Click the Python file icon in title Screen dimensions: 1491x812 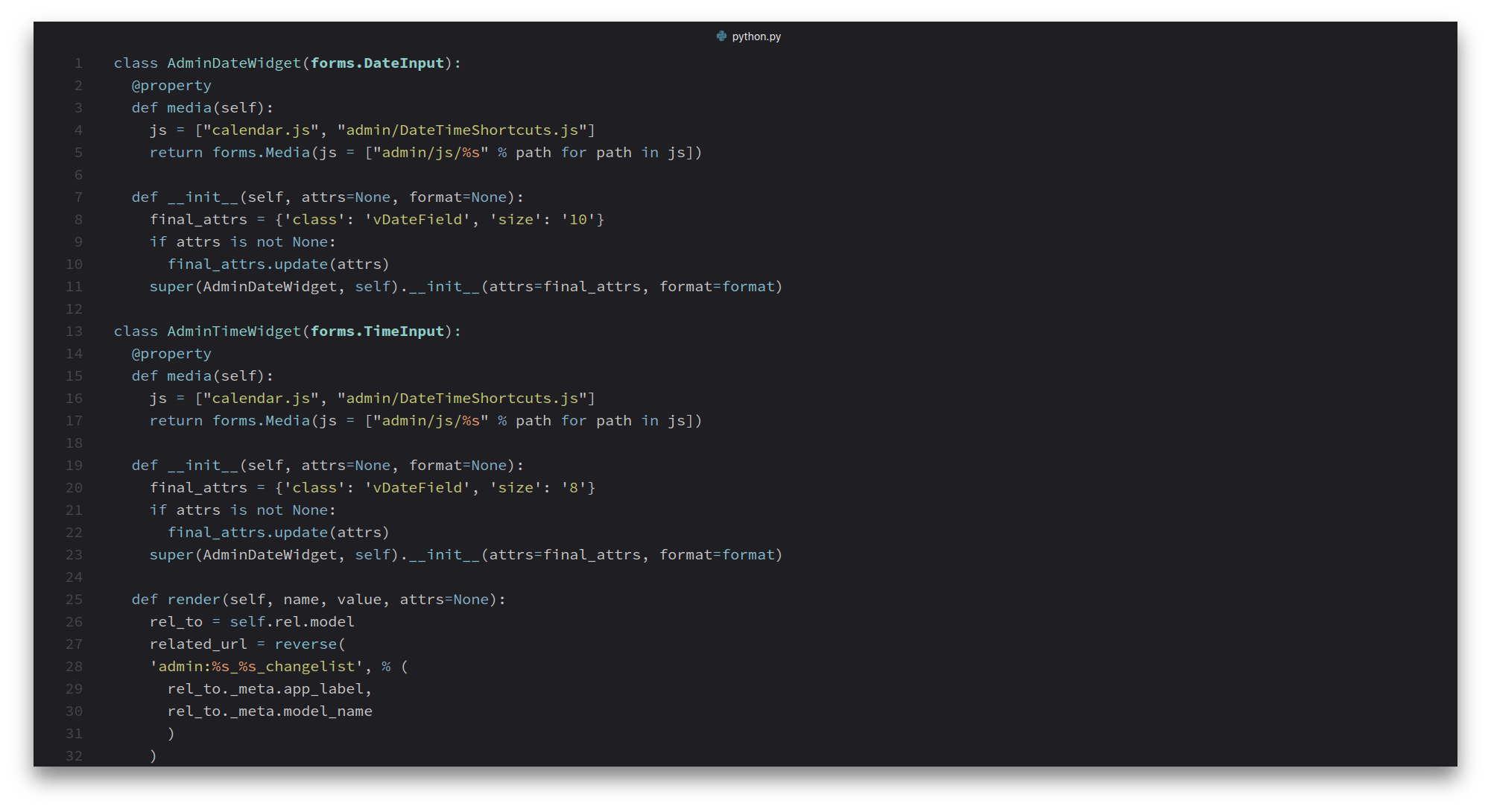721,36
